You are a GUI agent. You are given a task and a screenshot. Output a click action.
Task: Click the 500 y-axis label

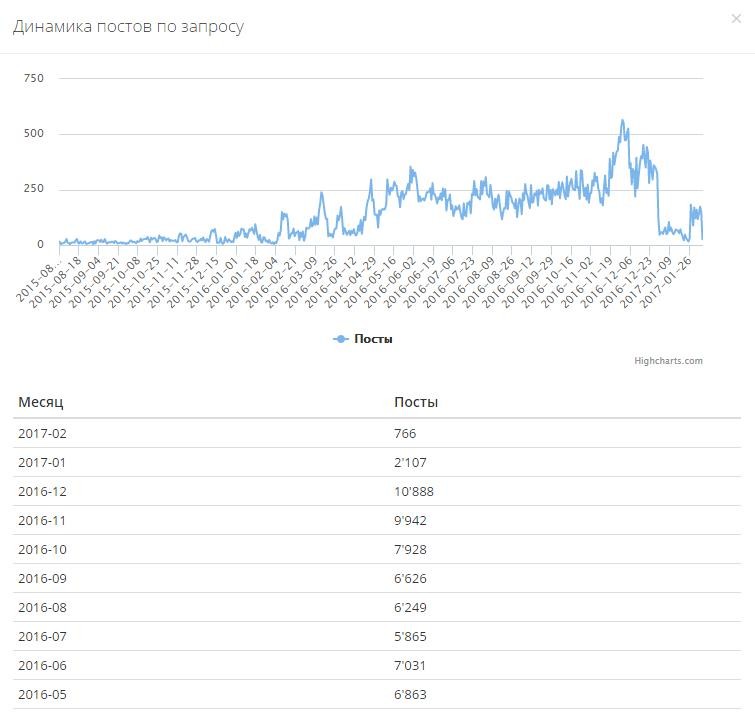tap(34, 133)
